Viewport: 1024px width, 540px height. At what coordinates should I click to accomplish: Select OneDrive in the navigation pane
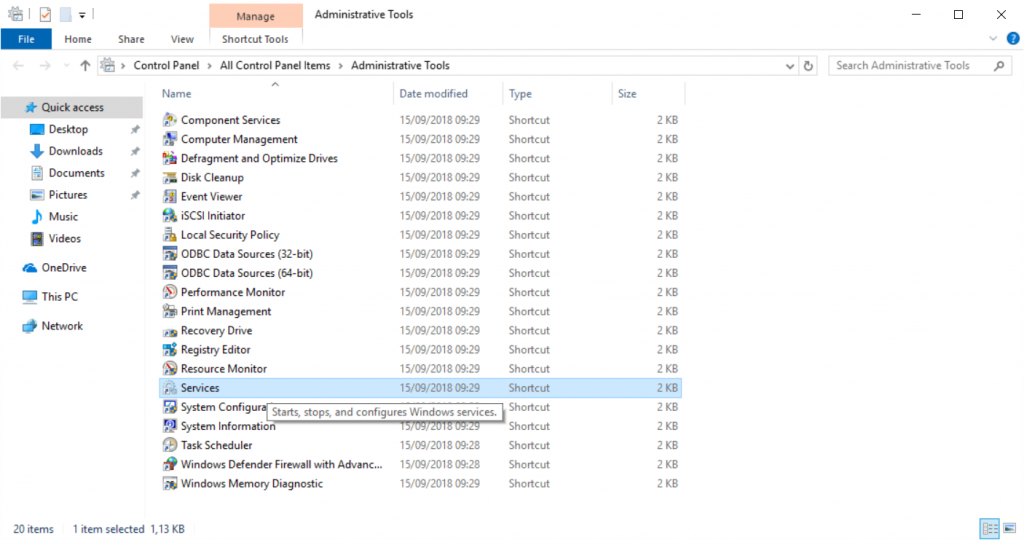click(x=63, y=268)
